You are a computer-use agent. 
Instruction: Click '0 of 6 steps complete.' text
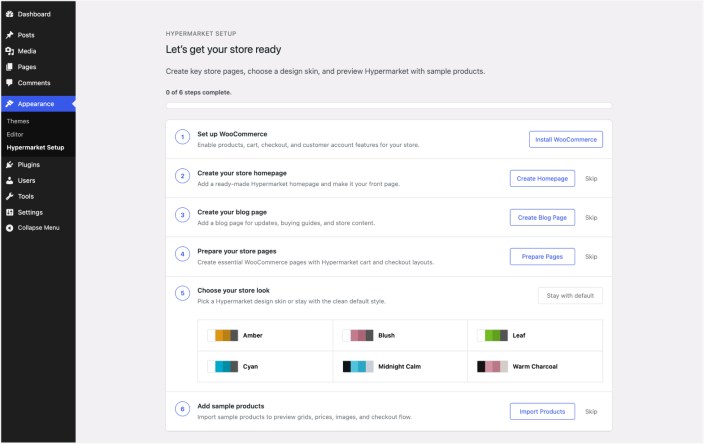[198, 92]
